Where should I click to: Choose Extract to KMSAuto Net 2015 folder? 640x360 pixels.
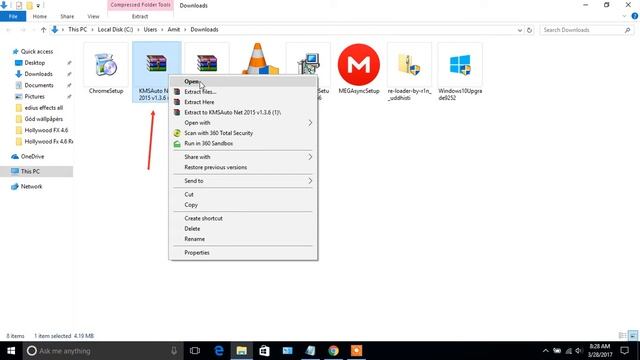(x=243, y=112)
